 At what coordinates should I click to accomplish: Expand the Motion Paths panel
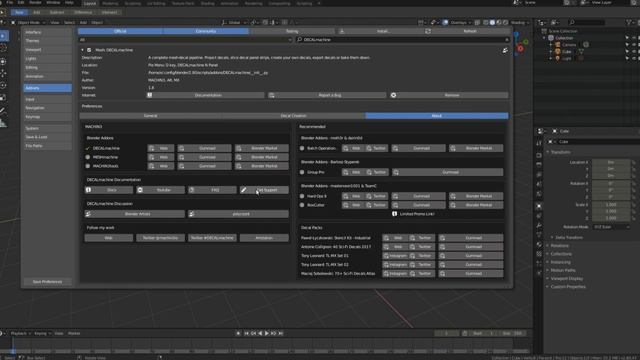[563, 270]
